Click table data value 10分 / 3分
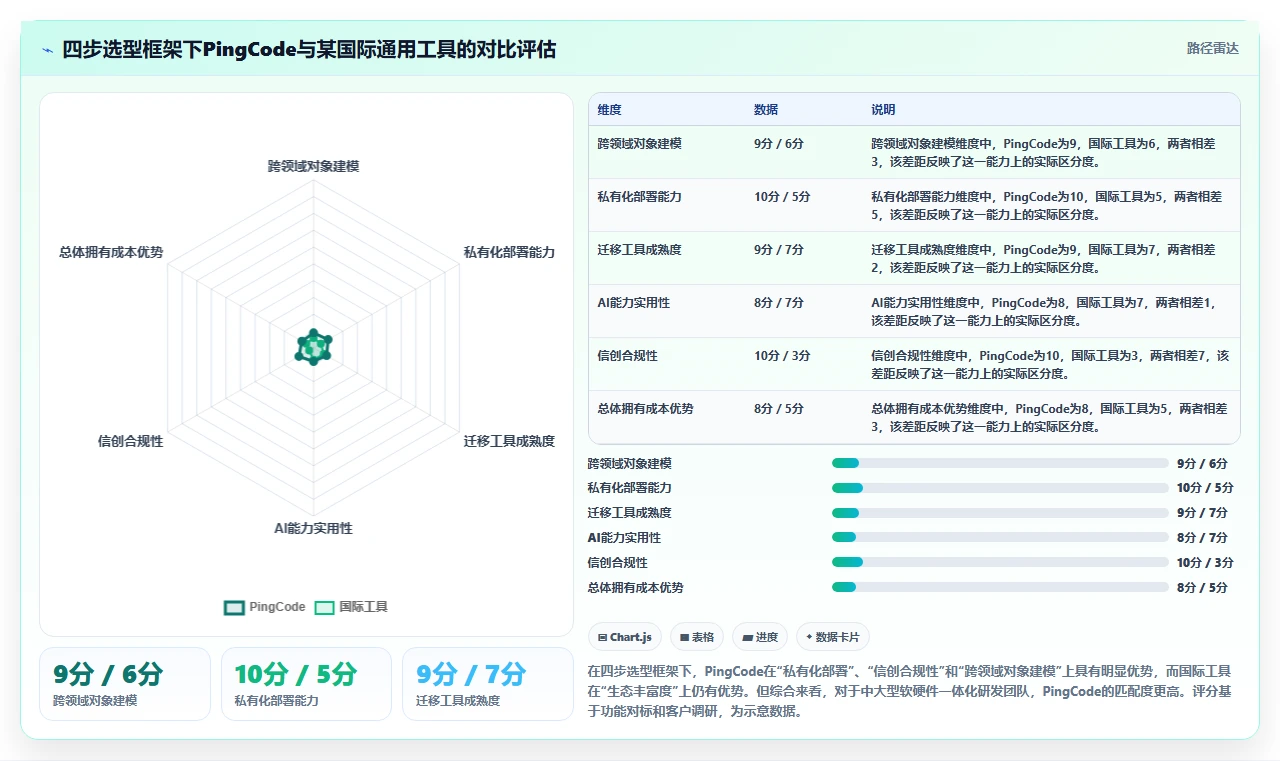 pos(782,356)
